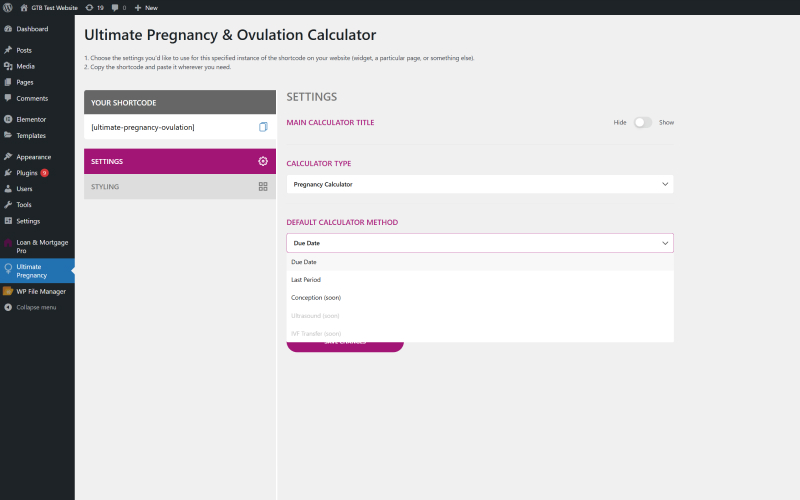
Task: Open the Calculator Type dropdown
Action: tap(480, 184)
